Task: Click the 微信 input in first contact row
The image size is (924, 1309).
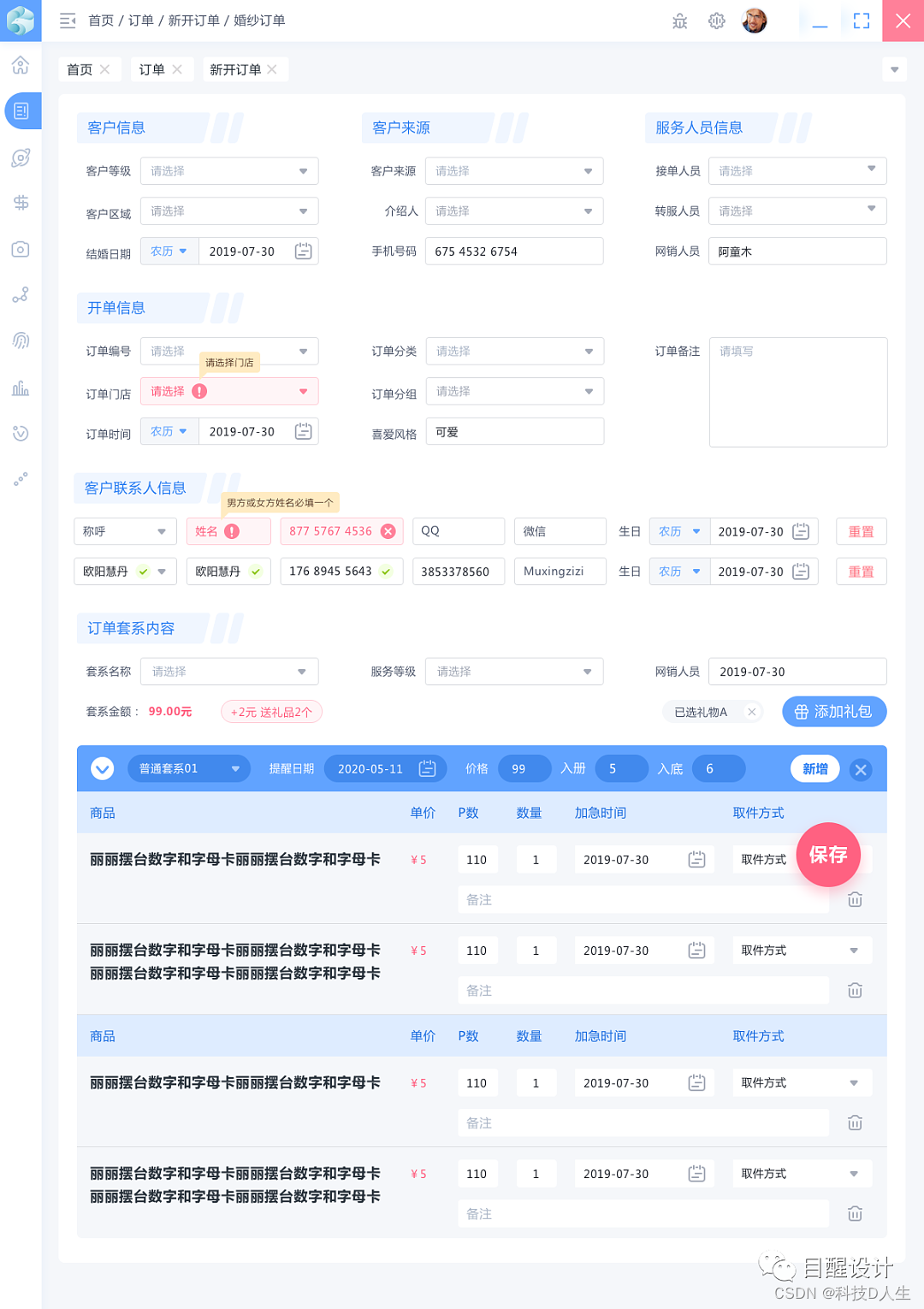Action: pos(560,531)
